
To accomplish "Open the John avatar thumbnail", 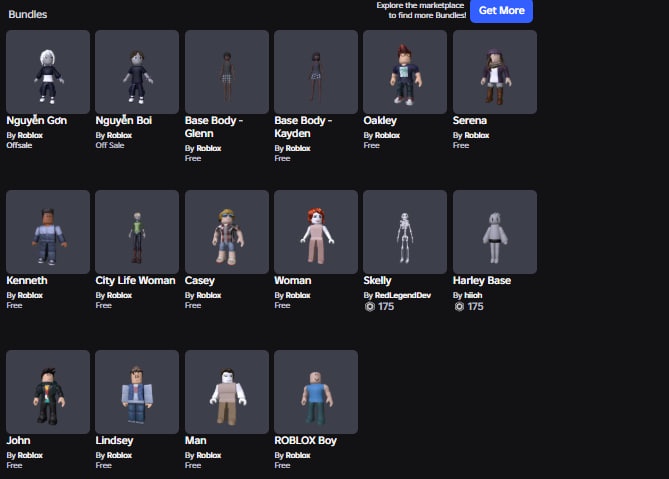I will (x=48, y=392).
